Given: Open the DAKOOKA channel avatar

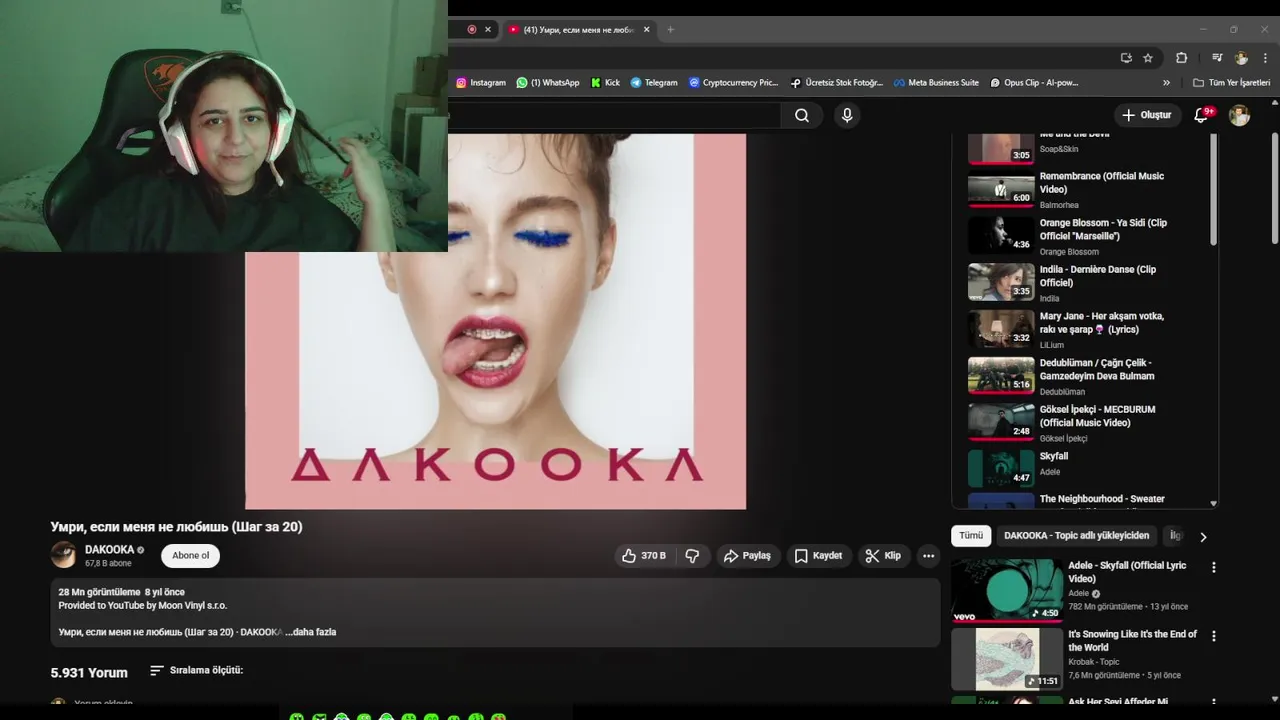Looking at the screenshot, I should click(x=64, y=555).
